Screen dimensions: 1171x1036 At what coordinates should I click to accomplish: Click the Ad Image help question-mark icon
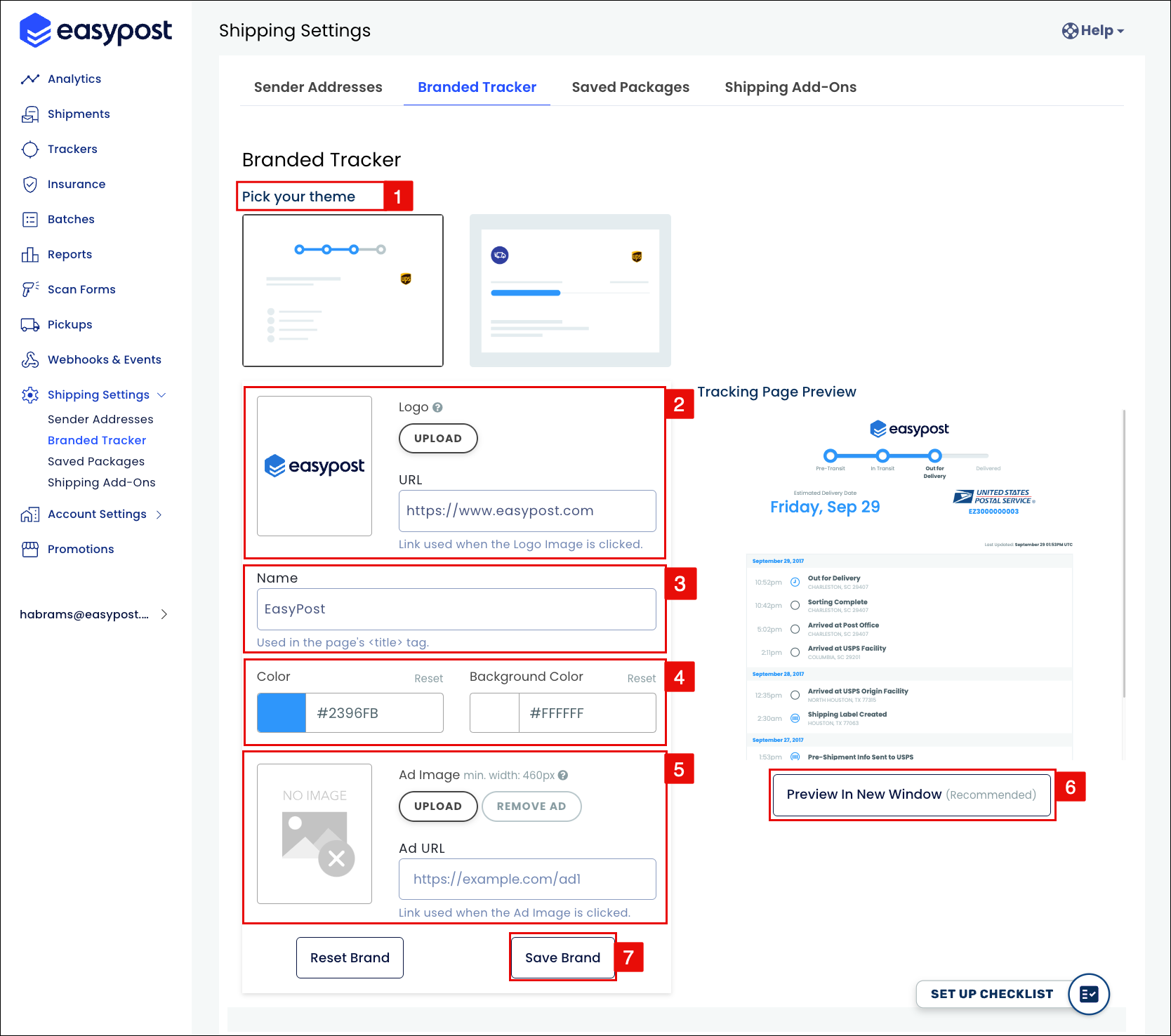point(563,776)
